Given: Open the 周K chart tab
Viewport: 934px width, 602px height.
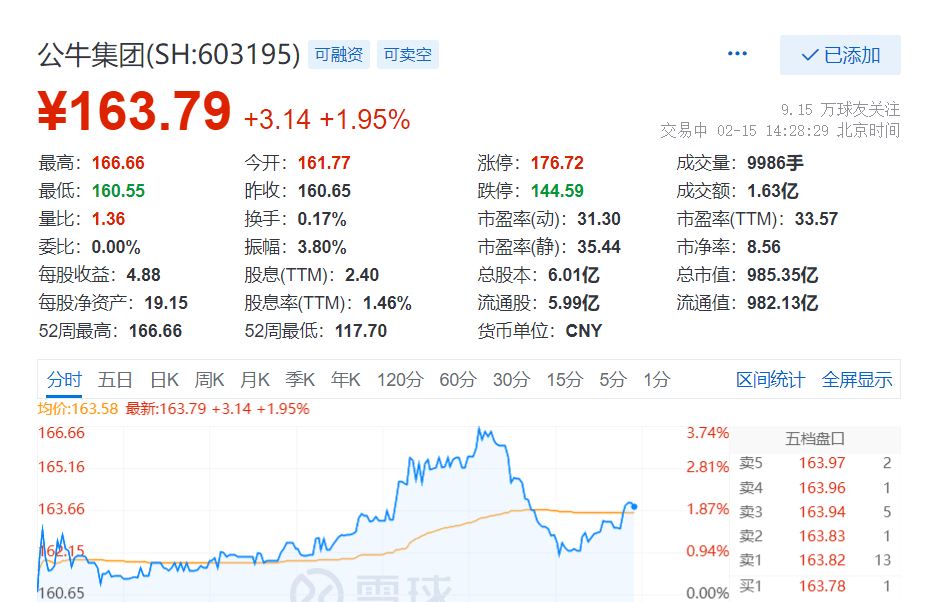Looking at the screenshot, I should click(210, 380).
